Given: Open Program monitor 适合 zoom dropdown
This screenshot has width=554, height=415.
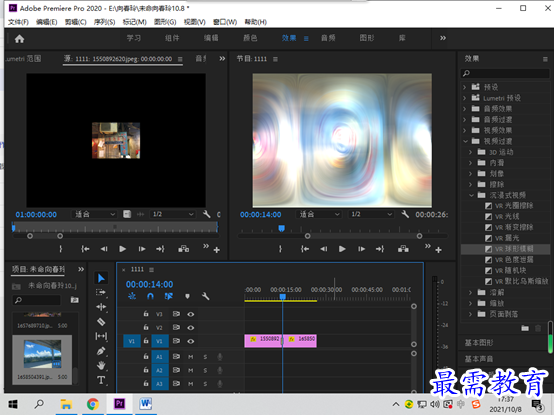Looking at the screenshot, I should point(319,214).
